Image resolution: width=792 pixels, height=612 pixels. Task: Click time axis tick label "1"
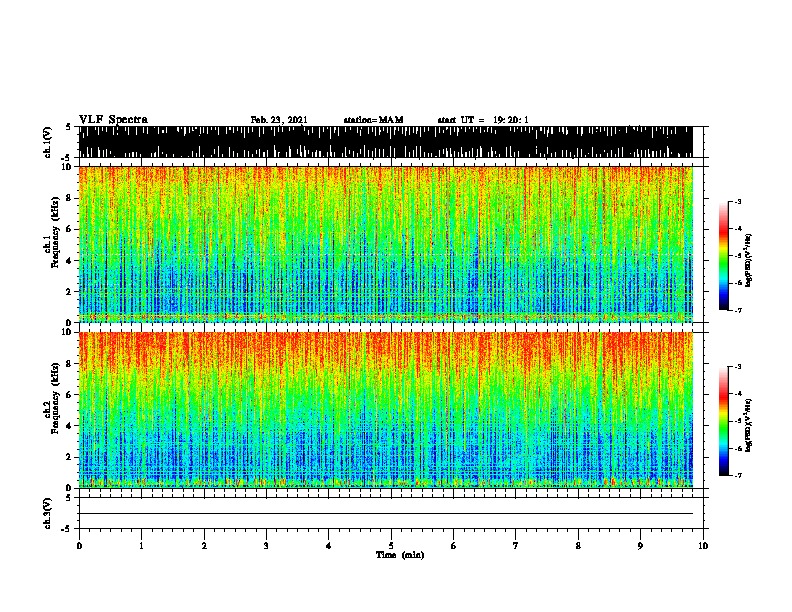pos(141,546)
